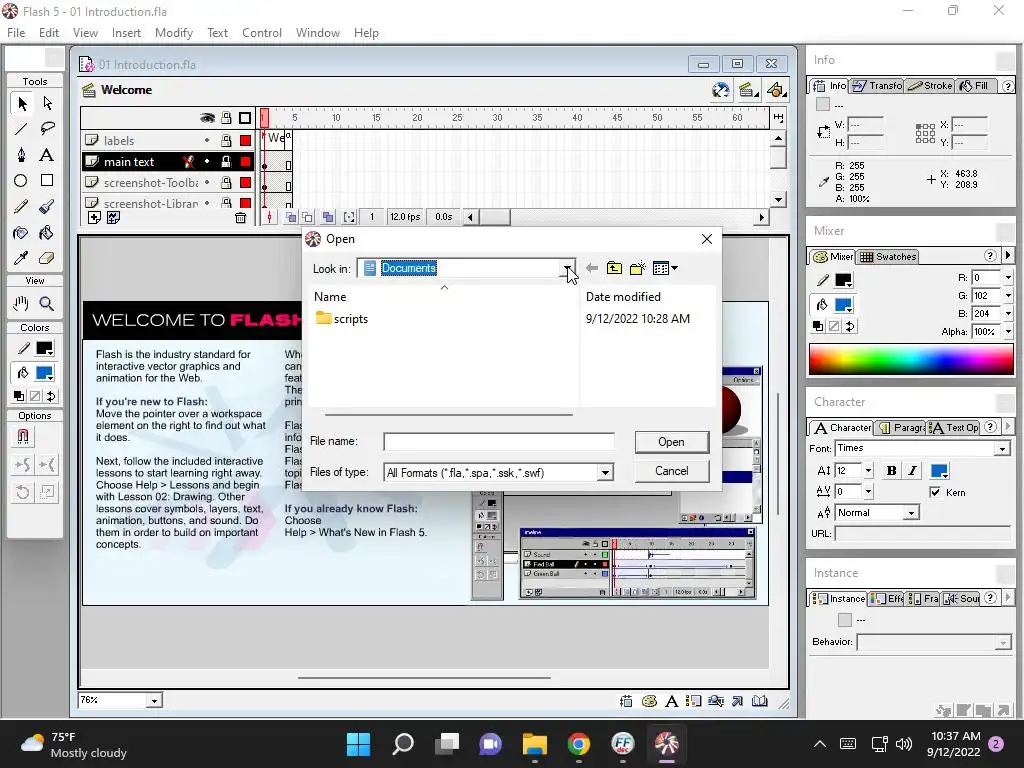Click the File name input field
Image resolution: width=1024 pixels, height=768 pixels.
[x=499, y=442]
